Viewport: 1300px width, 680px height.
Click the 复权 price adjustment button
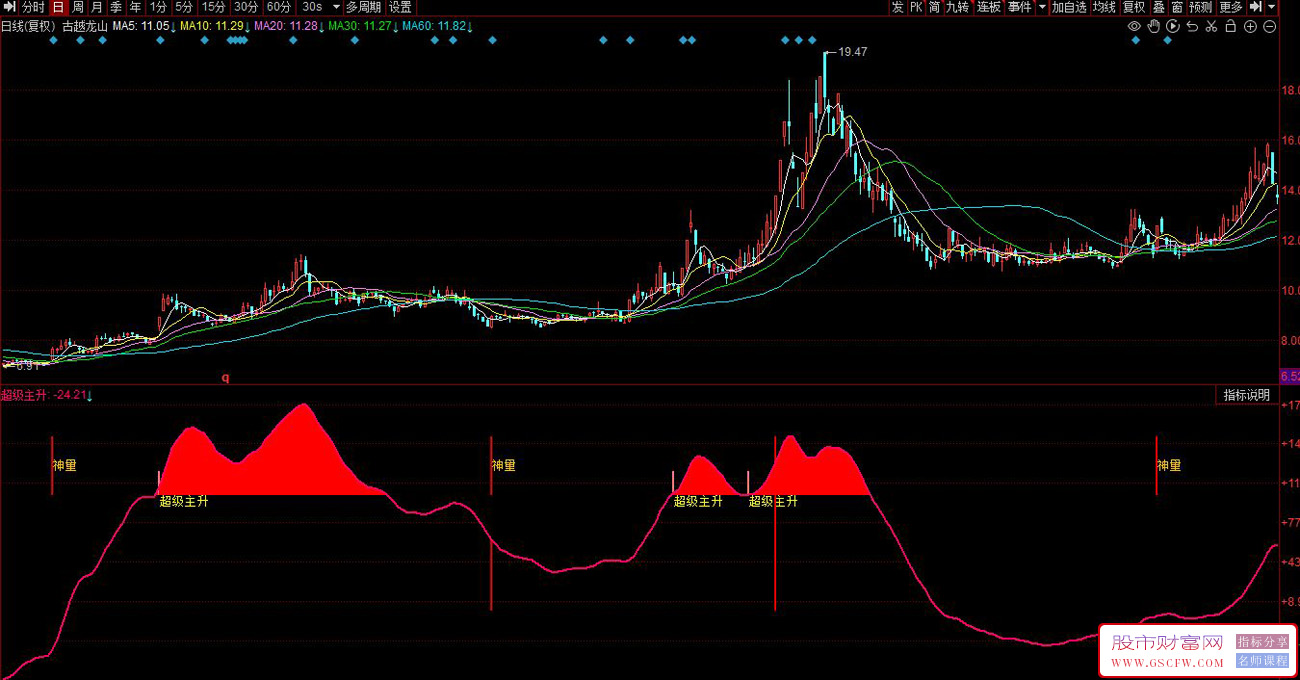(1134, 7)
